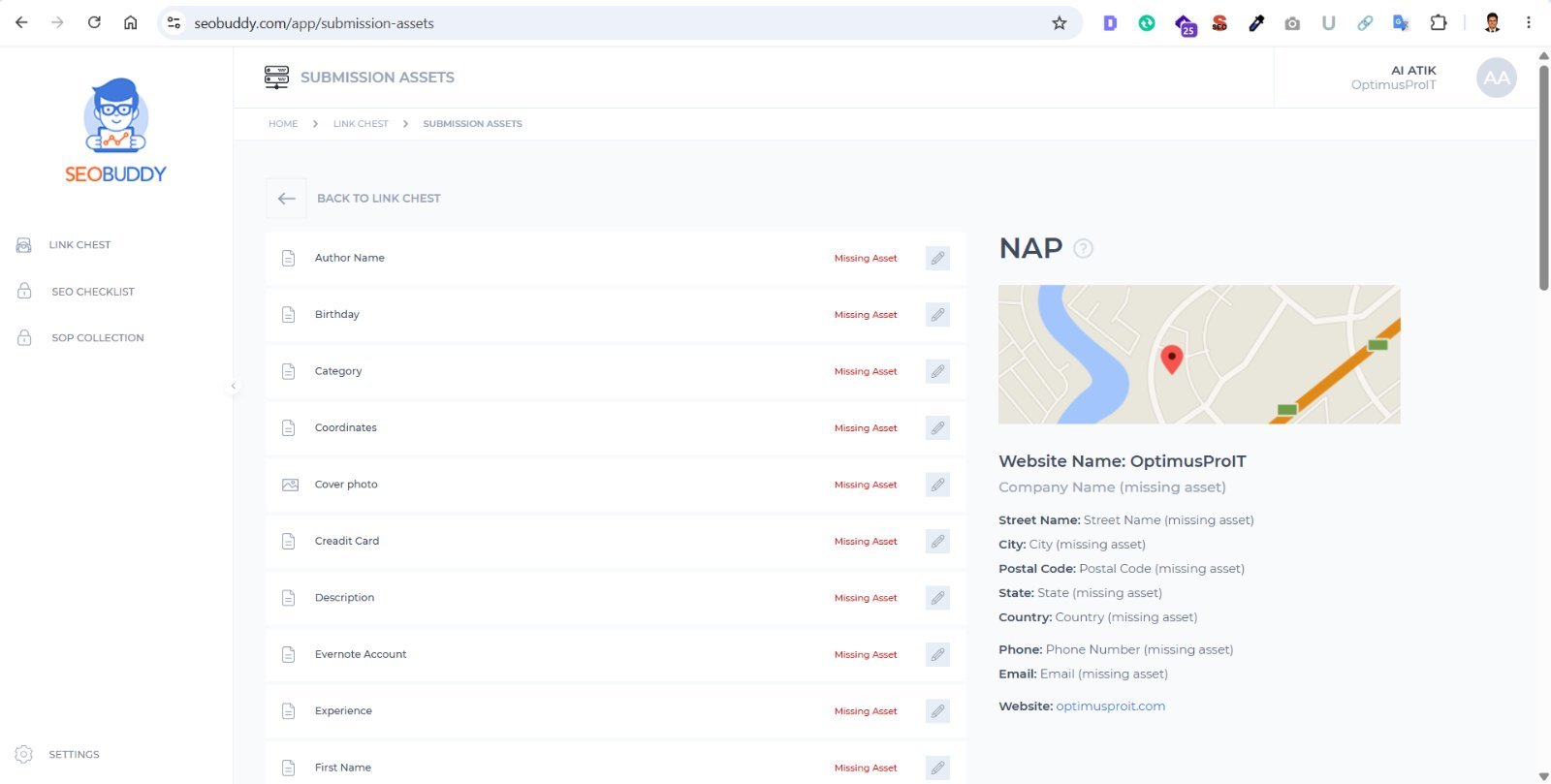Click Company Name (missing asset) text
The width and height of the screenshot is (1551, 784).
pyautogui.click(x=1112, y=487)
